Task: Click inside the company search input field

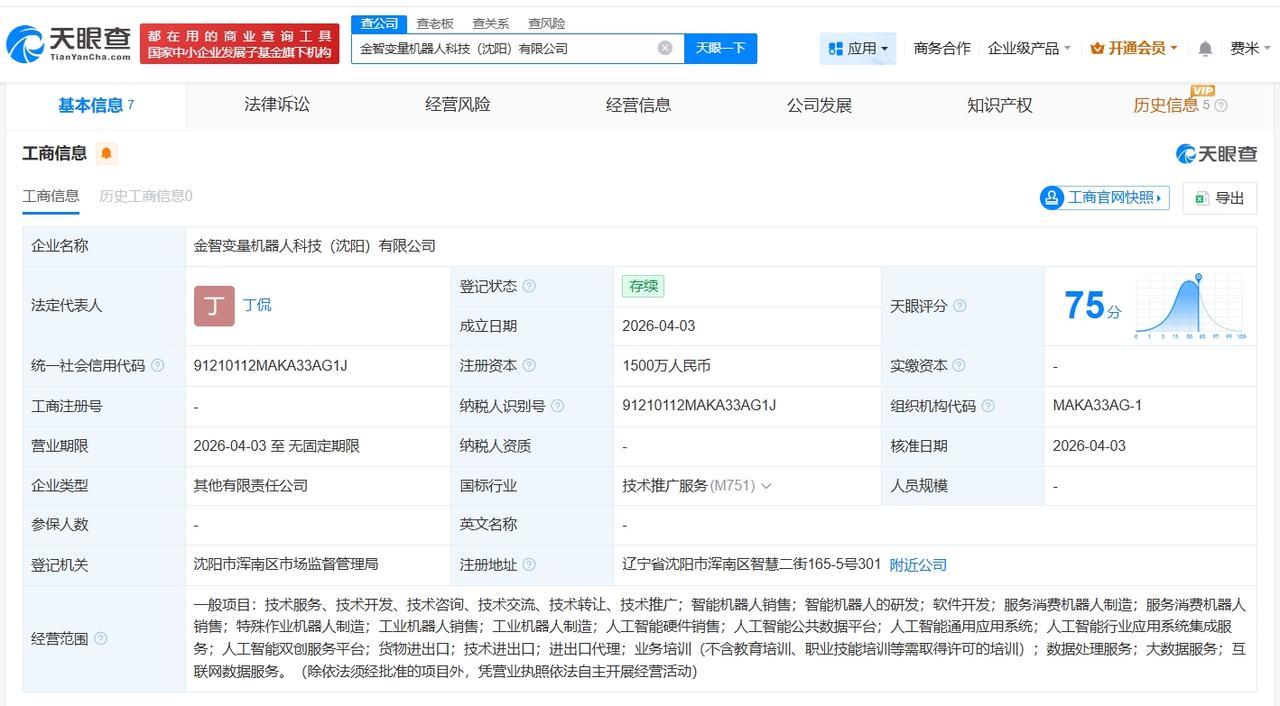Action: point(500,47)
